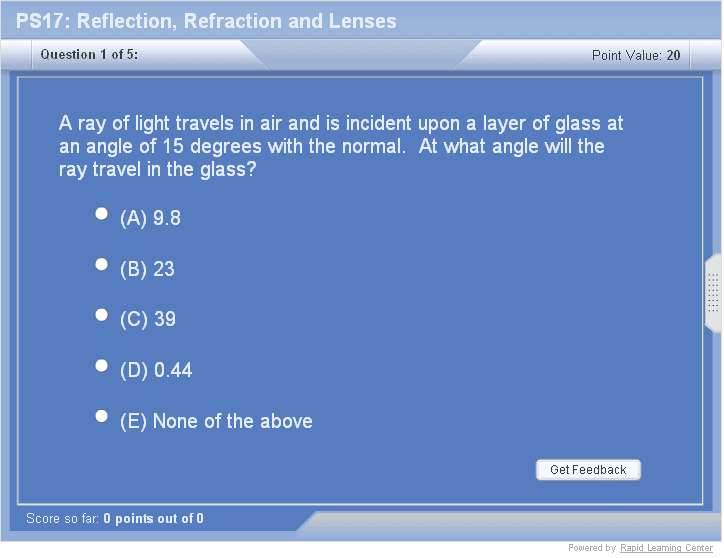Screen dimensions: 724x558
Task: Click the Point Value: 20 label
Action: point(636,55)
